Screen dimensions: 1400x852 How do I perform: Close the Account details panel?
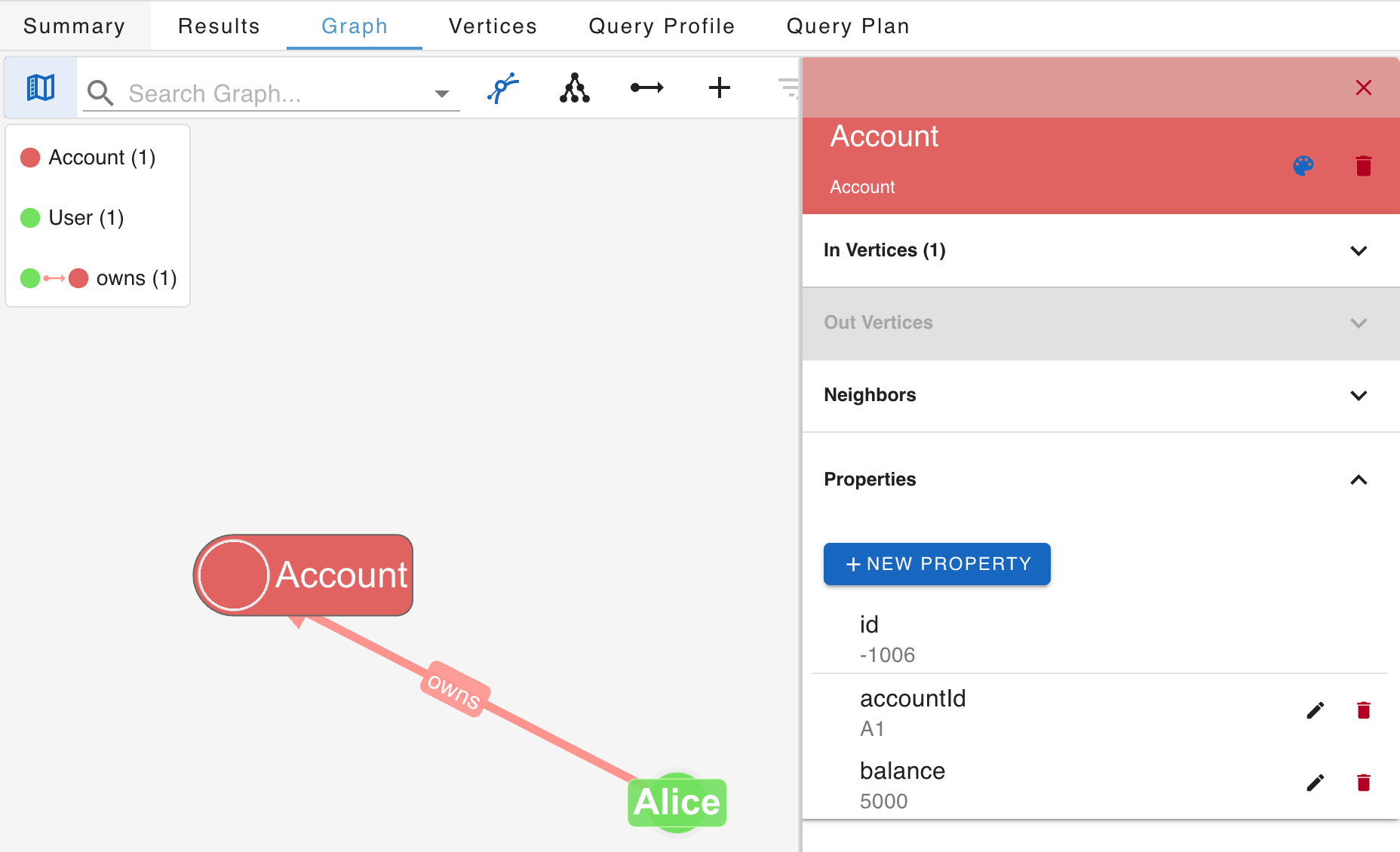(1364, 87)
